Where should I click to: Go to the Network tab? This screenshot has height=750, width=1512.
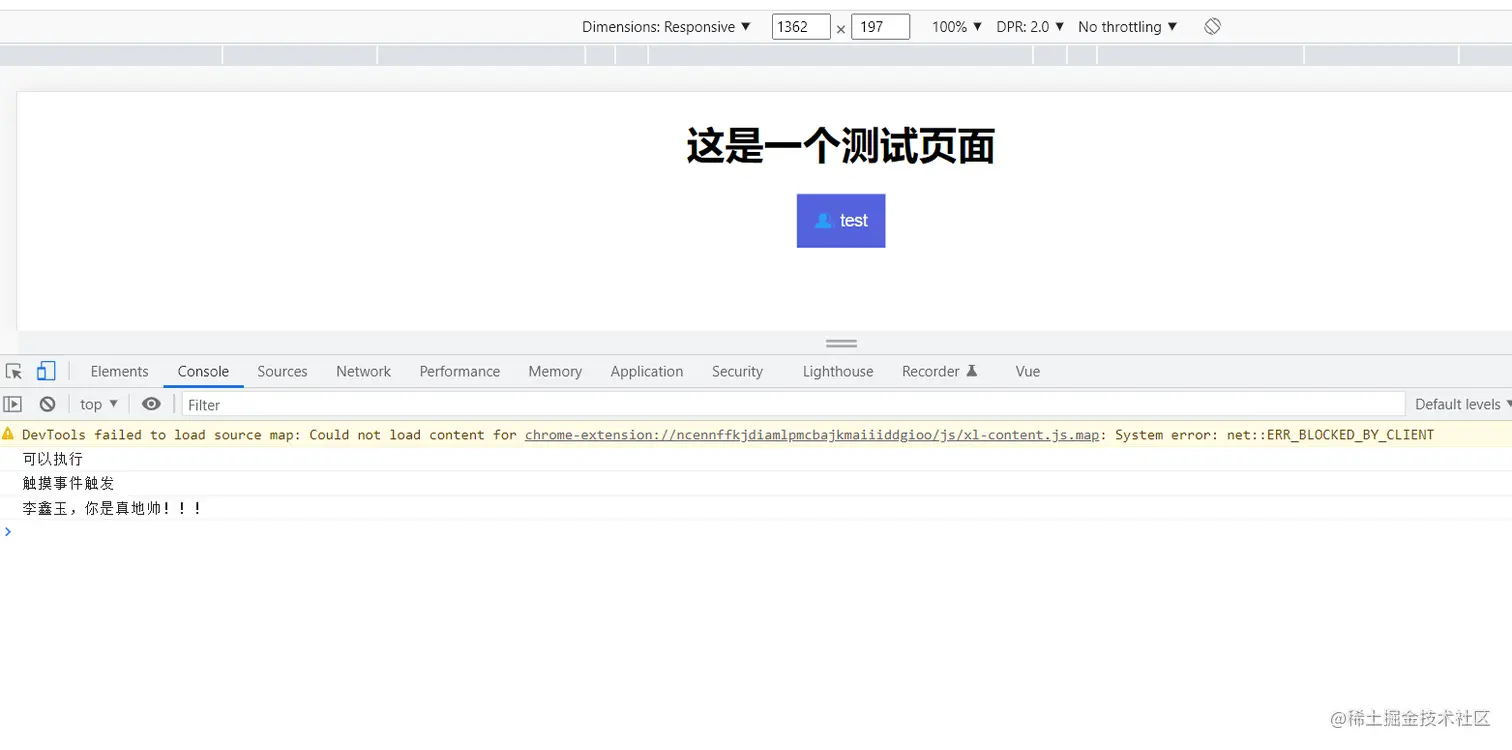(x=363, y=371)
